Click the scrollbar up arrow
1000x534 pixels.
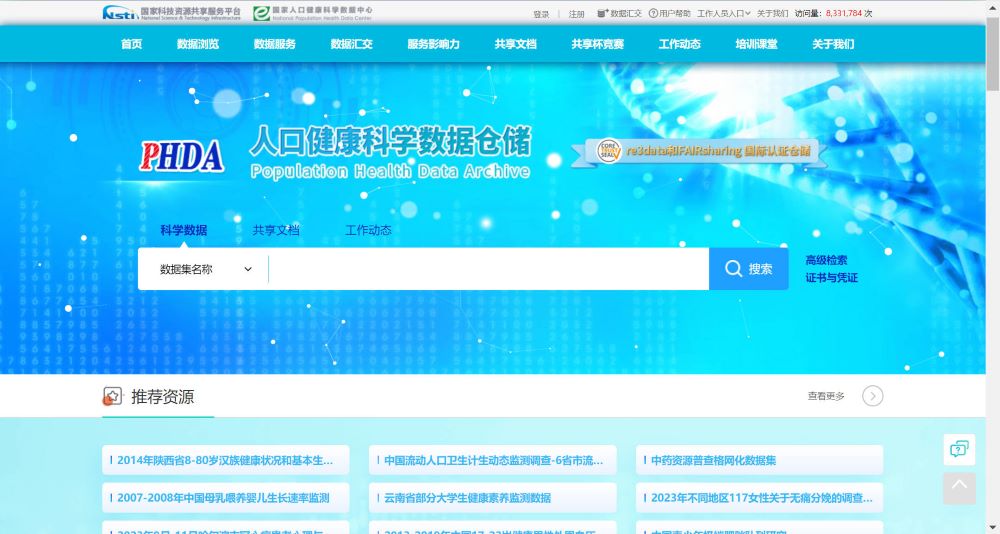coord(994,6)
